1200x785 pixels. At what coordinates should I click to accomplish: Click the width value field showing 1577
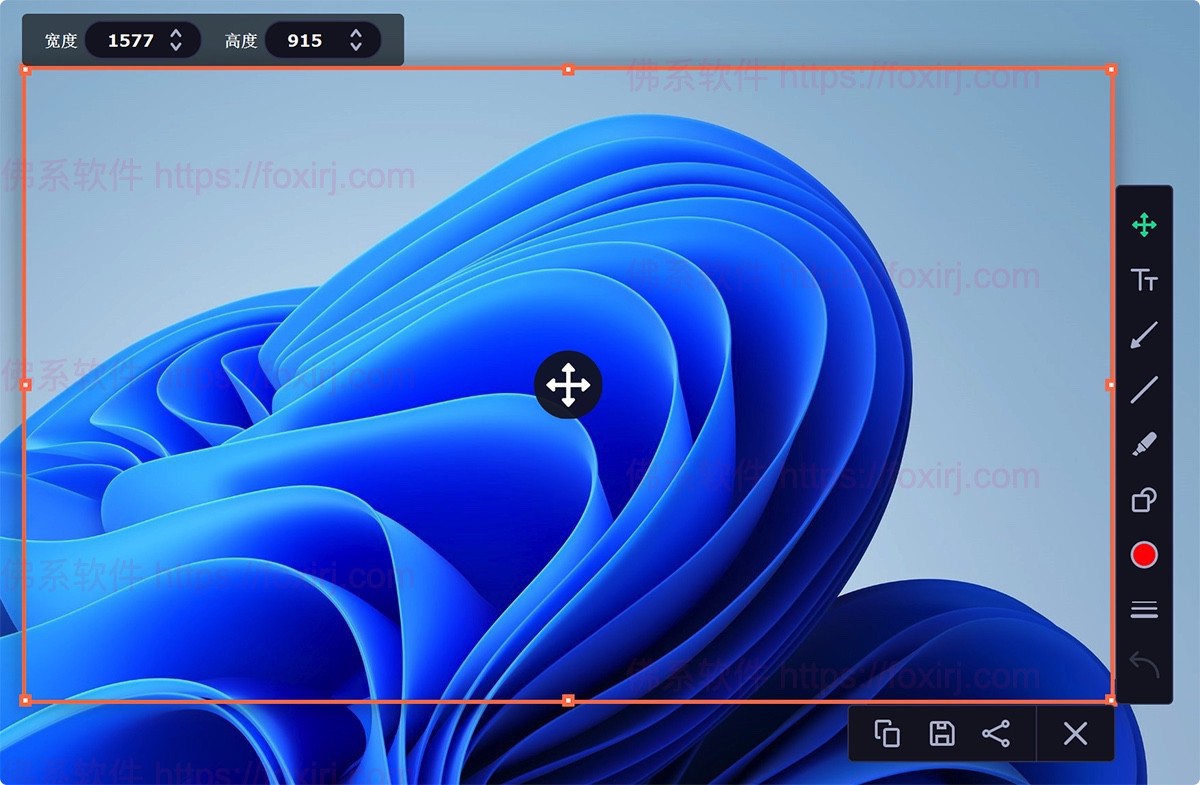click(130, 41)
